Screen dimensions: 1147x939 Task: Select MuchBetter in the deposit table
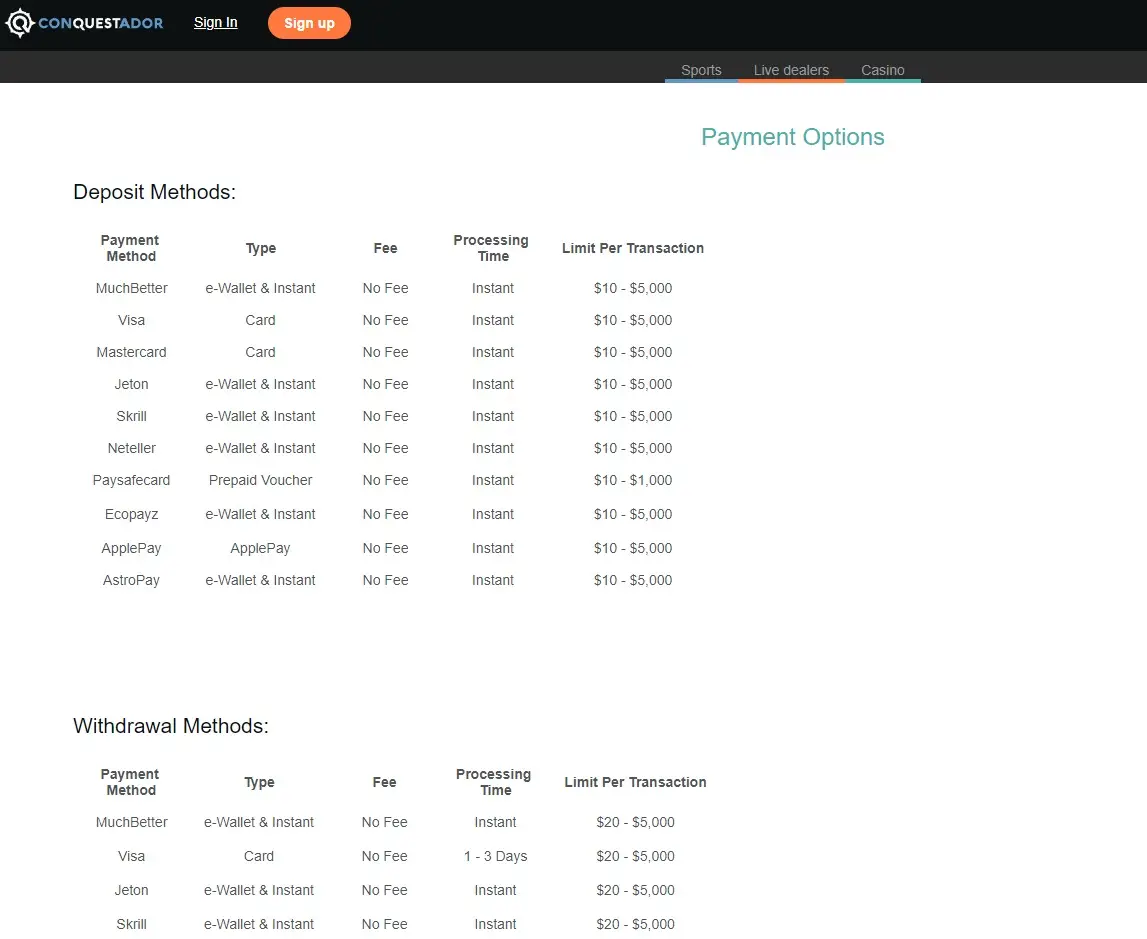pyautogui.click(x=132, y=288)
